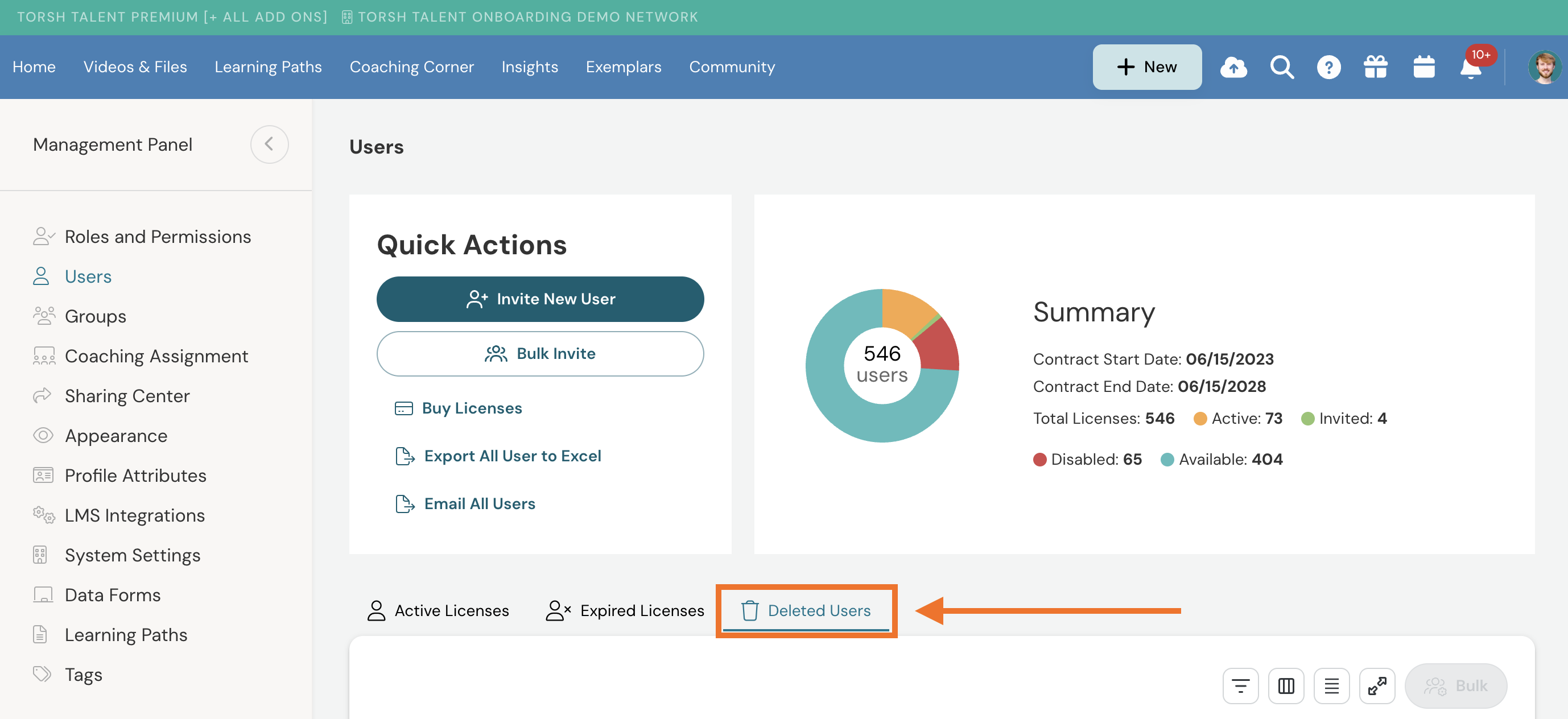Open Videos & Files menu
The image size is (1568, 719).
135,67
